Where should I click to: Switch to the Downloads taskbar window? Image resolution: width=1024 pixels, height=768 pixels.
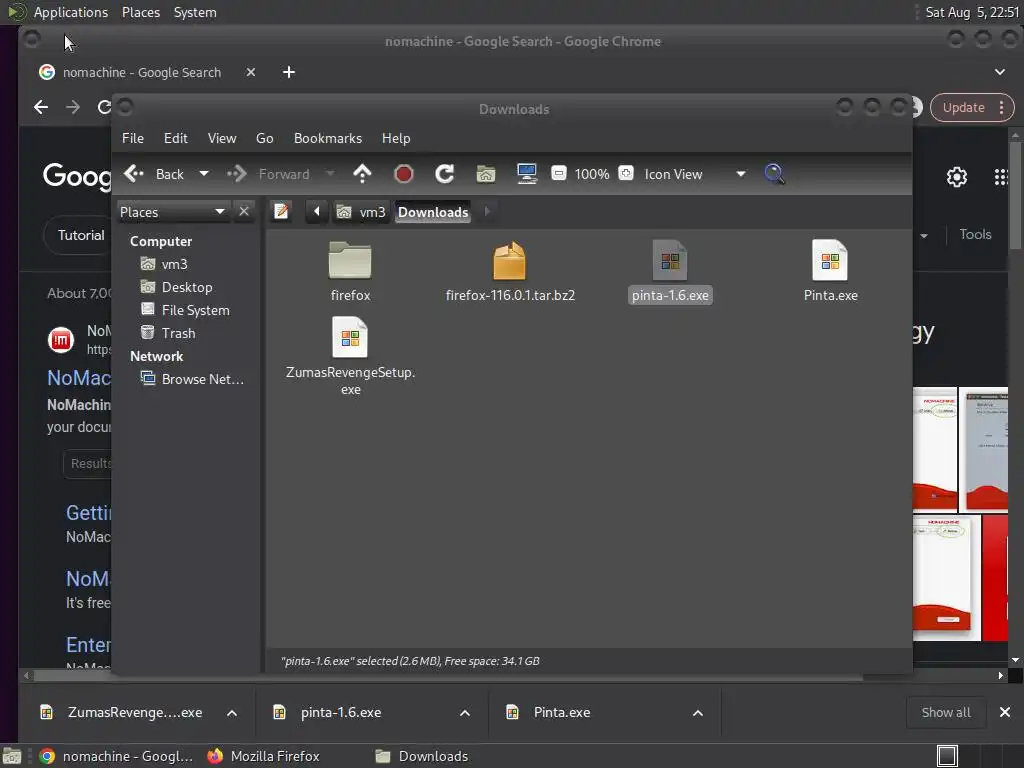click(x=423, y=756)
